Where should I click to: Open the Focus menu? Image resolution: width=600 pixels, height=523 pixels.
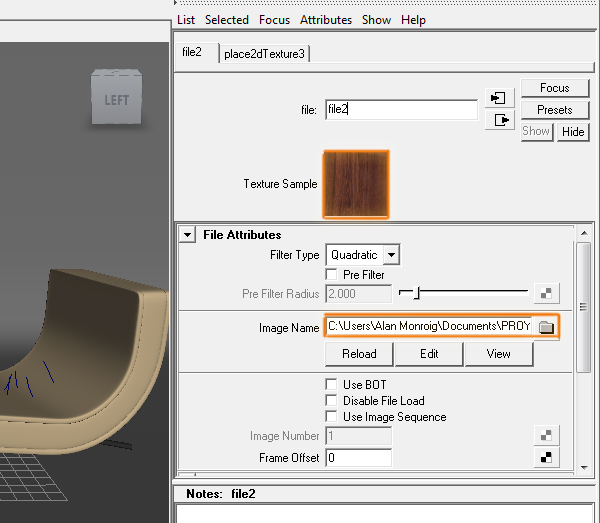[x=274, y=20]
